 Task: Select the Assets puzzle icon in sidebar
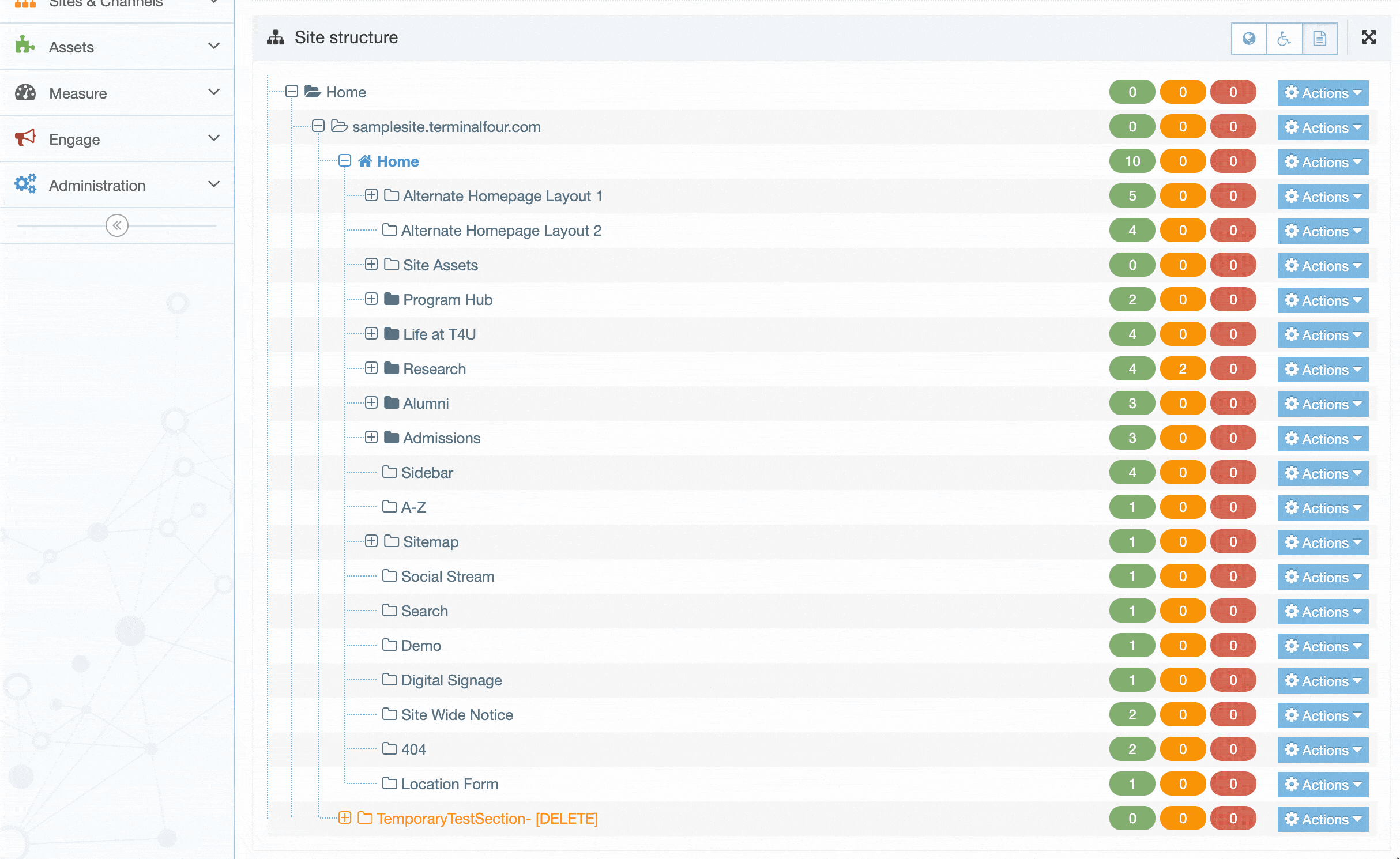(25, 47)
